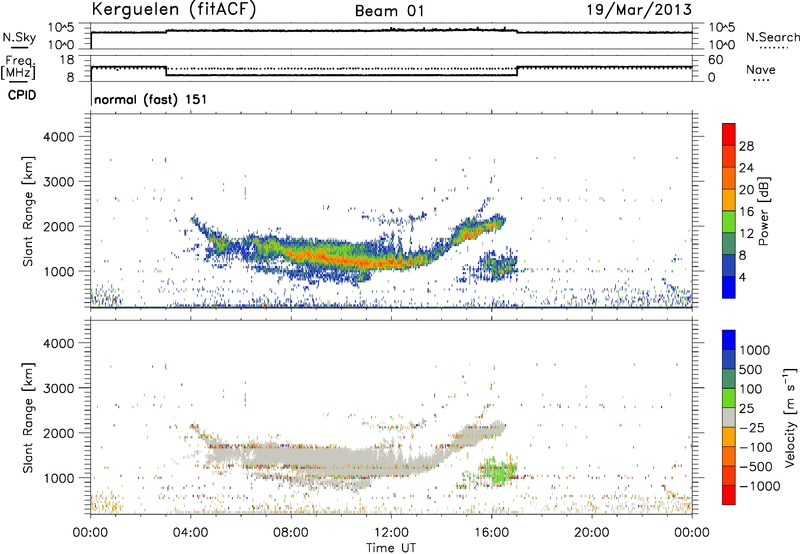The height and width of the screenshot is (554, 800).
Task: Select the "Beam 01" heading text
Action: 389,11
